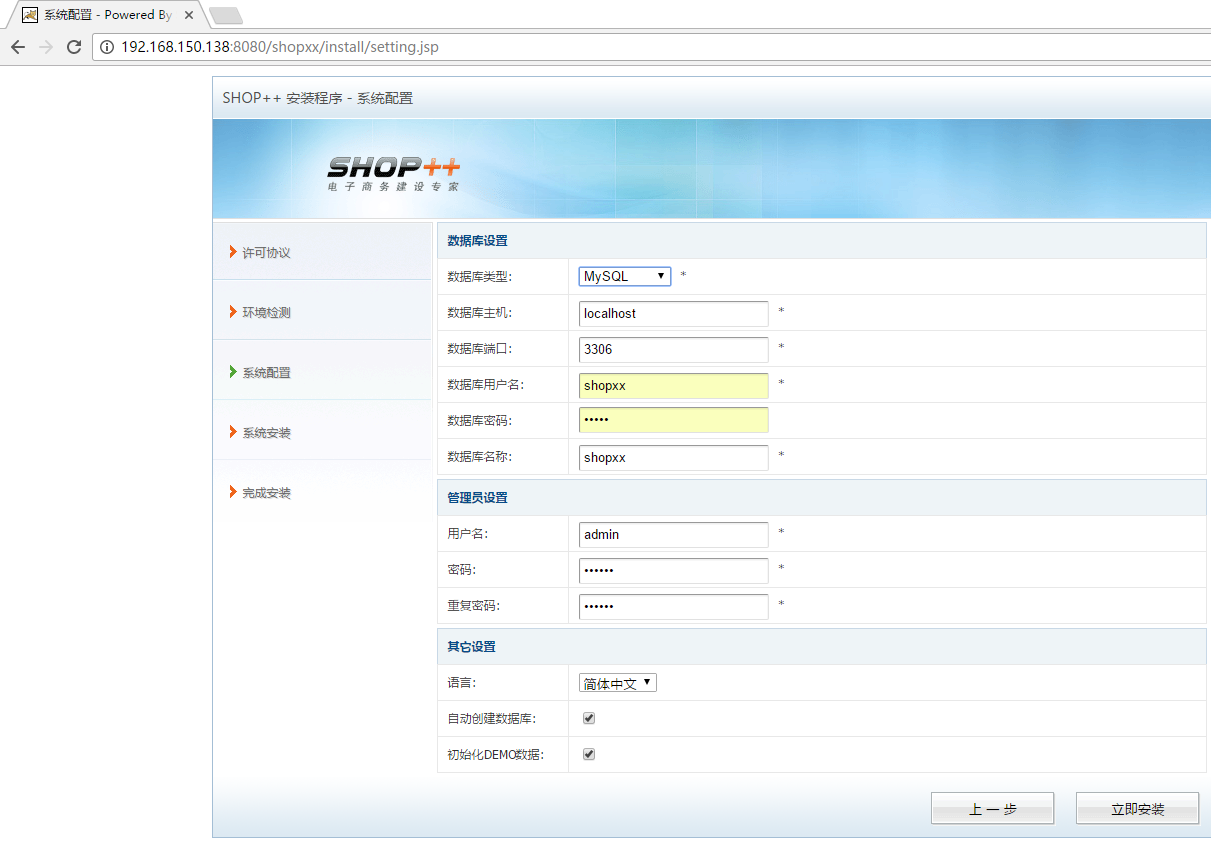Open the 数据库类型 MySQL dropdown

tap(625, 276)
